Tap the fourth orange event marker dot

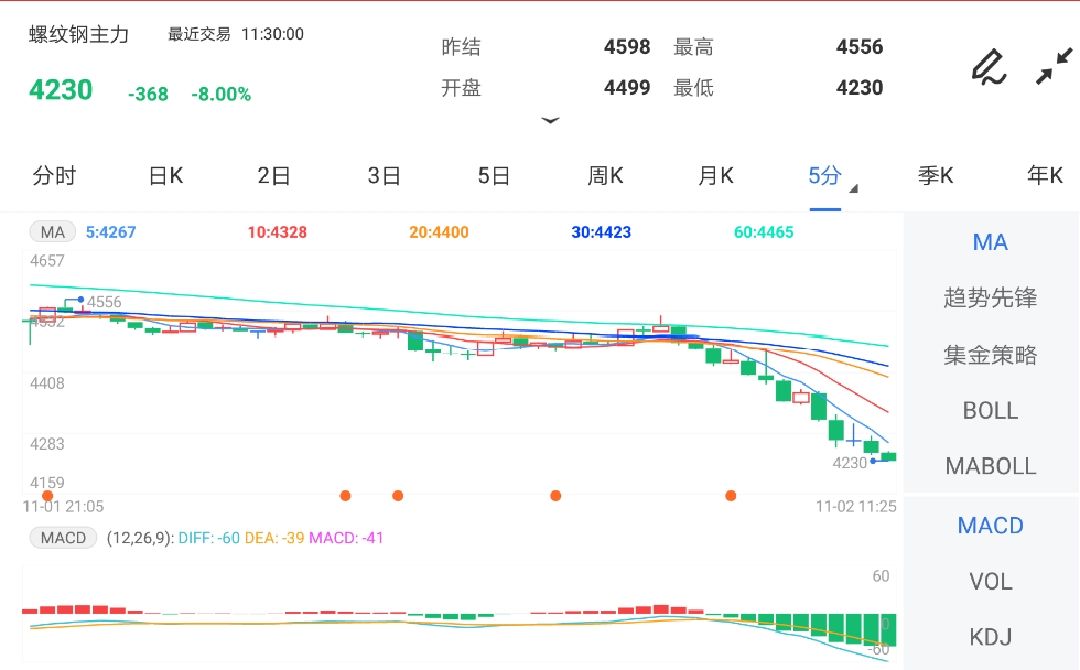click(x=556, y=495)
